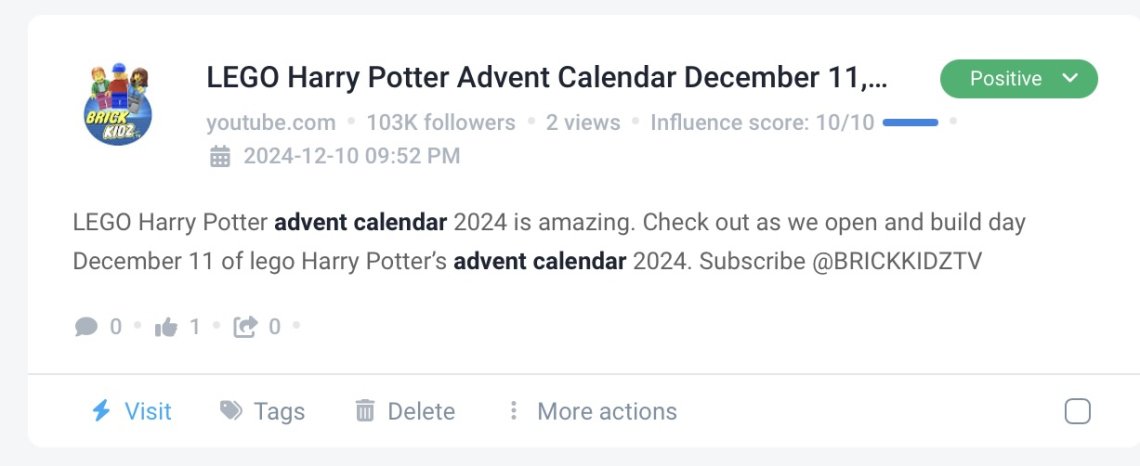Click the three-dot More actions icon
Viewport: 1140px width, 466px height.
pyautogui.click(x=513, y=411)
